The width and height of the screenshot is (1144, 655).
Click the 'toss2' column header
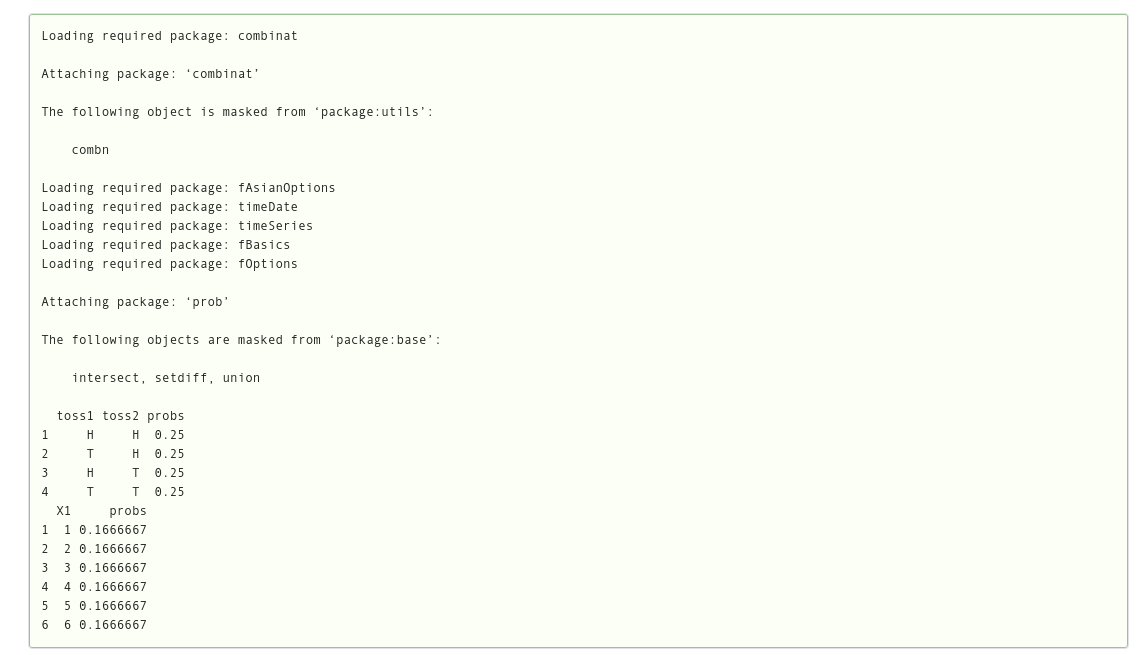[x=120, y=416]
